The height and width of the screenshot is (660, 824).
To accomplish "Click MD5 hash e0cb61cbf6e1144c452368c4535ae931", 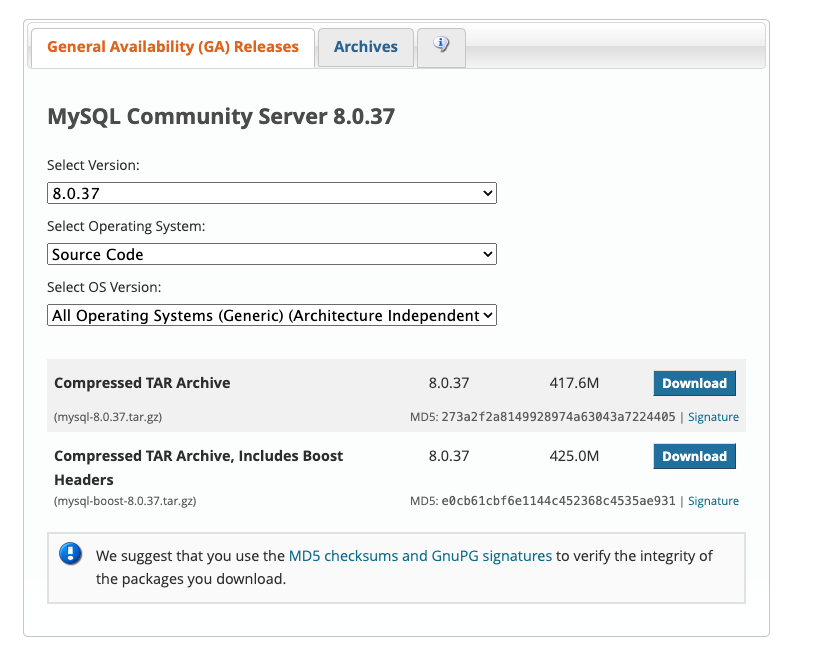I will pyautogui.click(x=558, y=501).
